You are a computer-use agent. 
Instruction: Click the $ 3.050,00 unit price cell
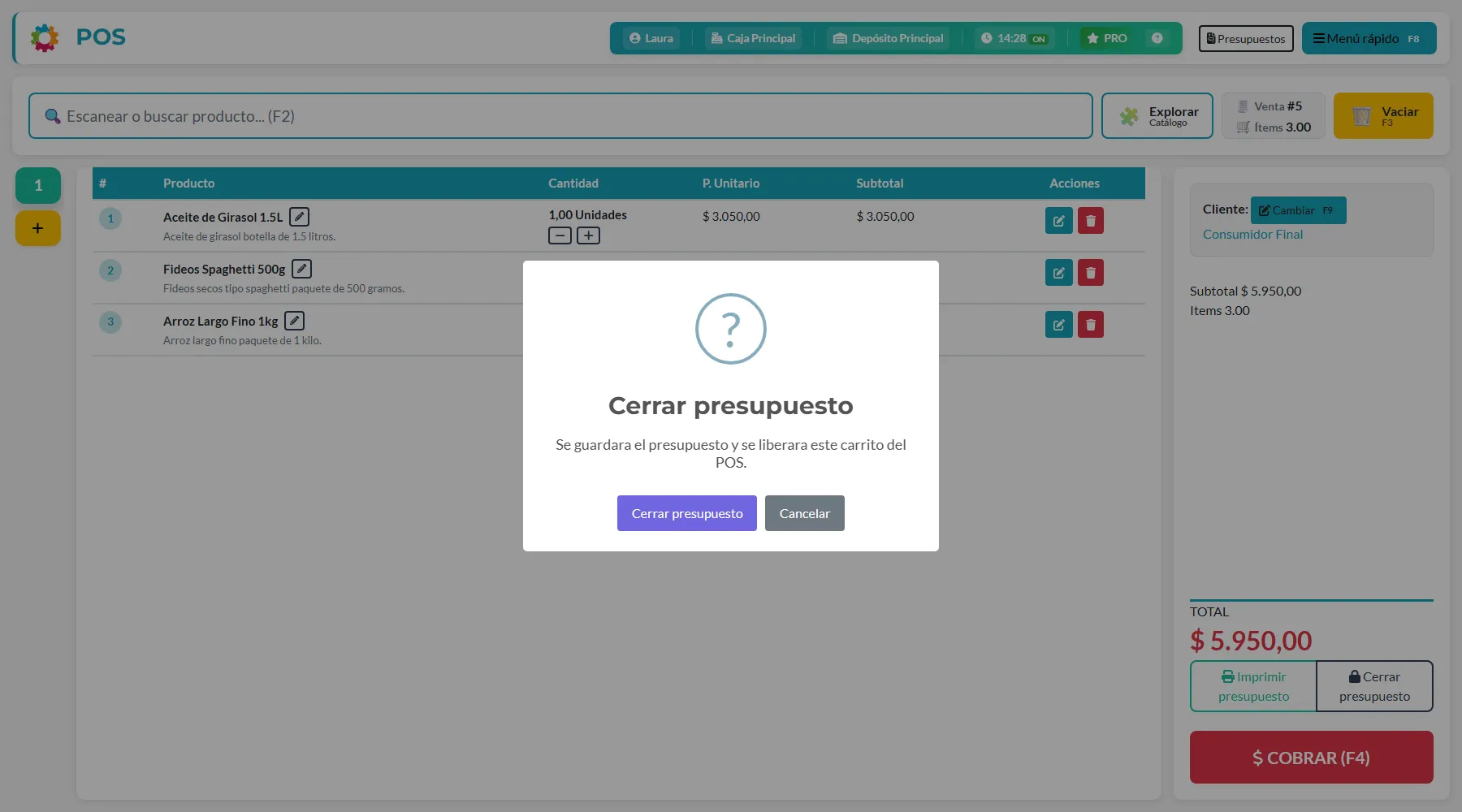point(731,217)
